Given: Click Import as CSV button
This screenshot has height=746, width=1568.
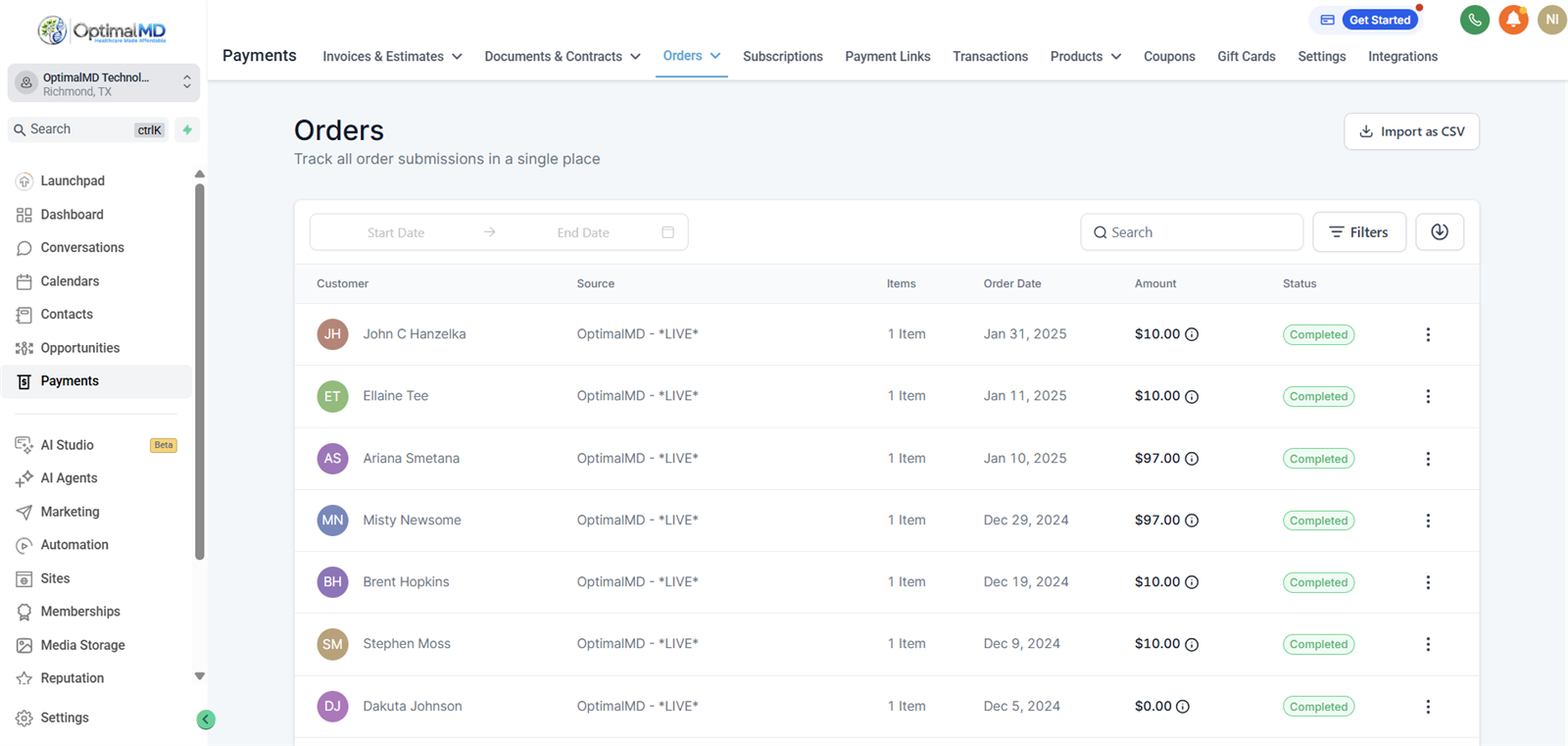Looking at the screenshot, I should point(1412,131).
